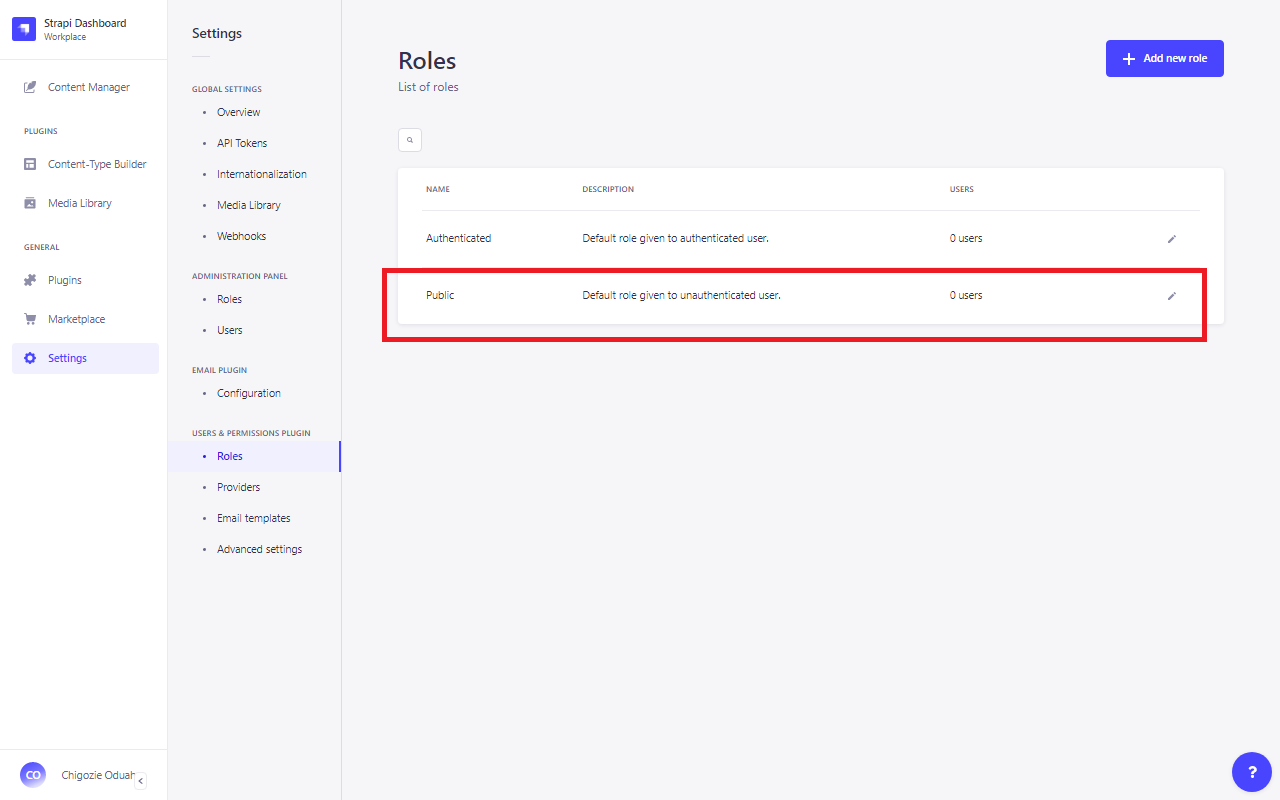Select Overview under Global Settings

(238, 112)
